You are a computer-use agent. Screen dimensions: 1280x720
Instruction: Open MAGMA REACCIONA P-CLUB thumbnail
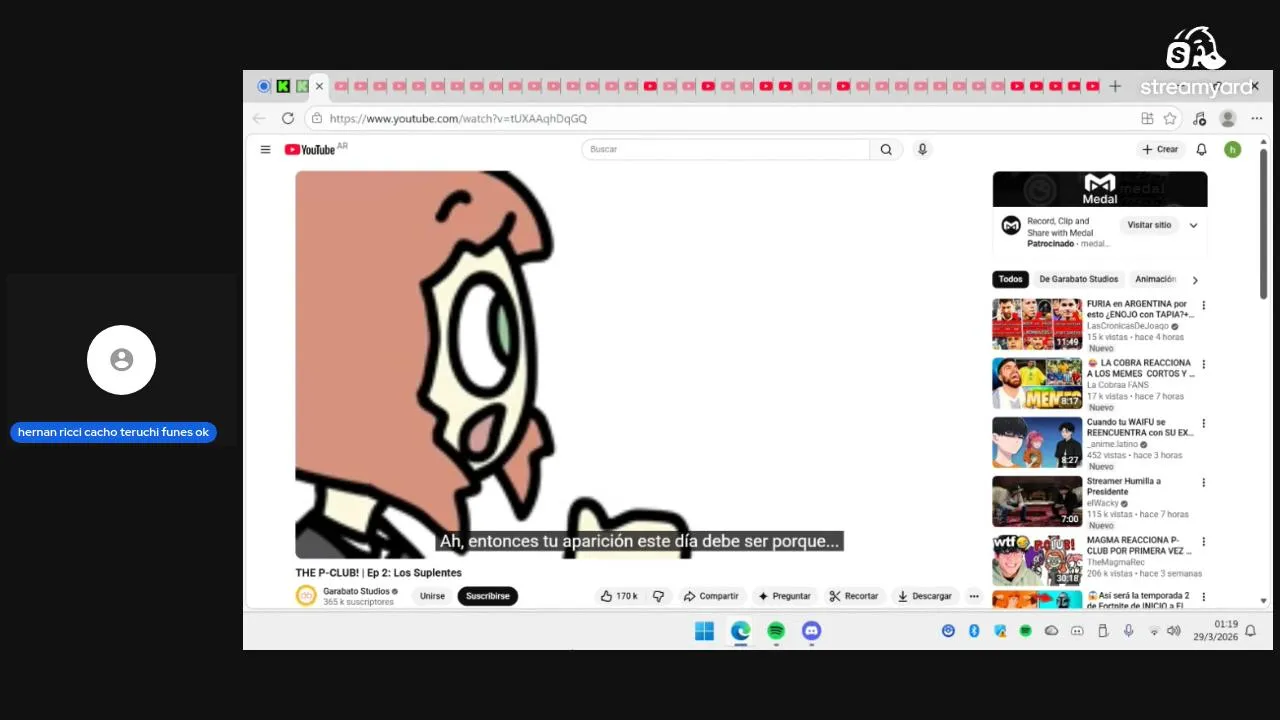click(x=1037, y=560)
